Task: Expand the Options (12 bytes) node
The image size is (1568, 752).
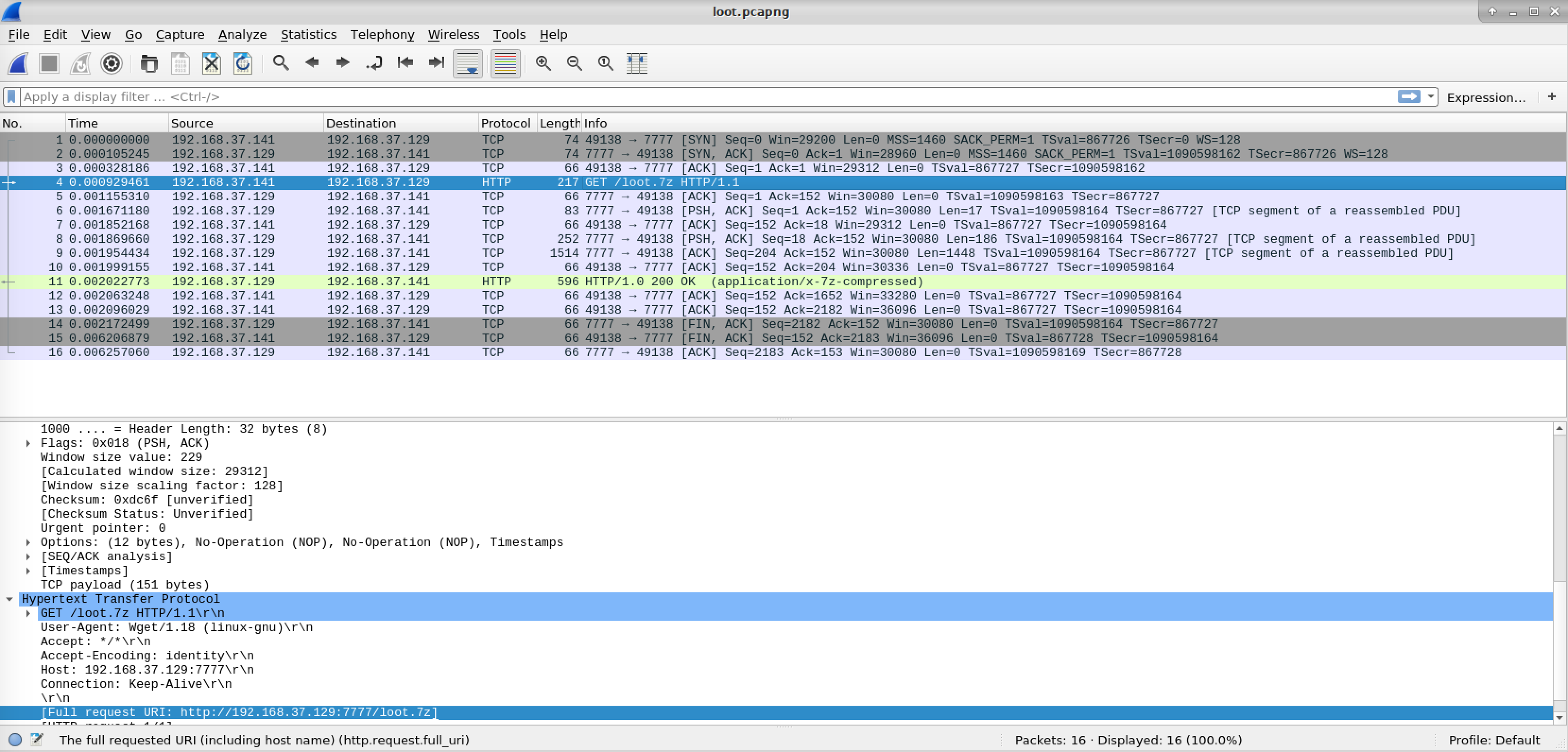Action: 28,543
